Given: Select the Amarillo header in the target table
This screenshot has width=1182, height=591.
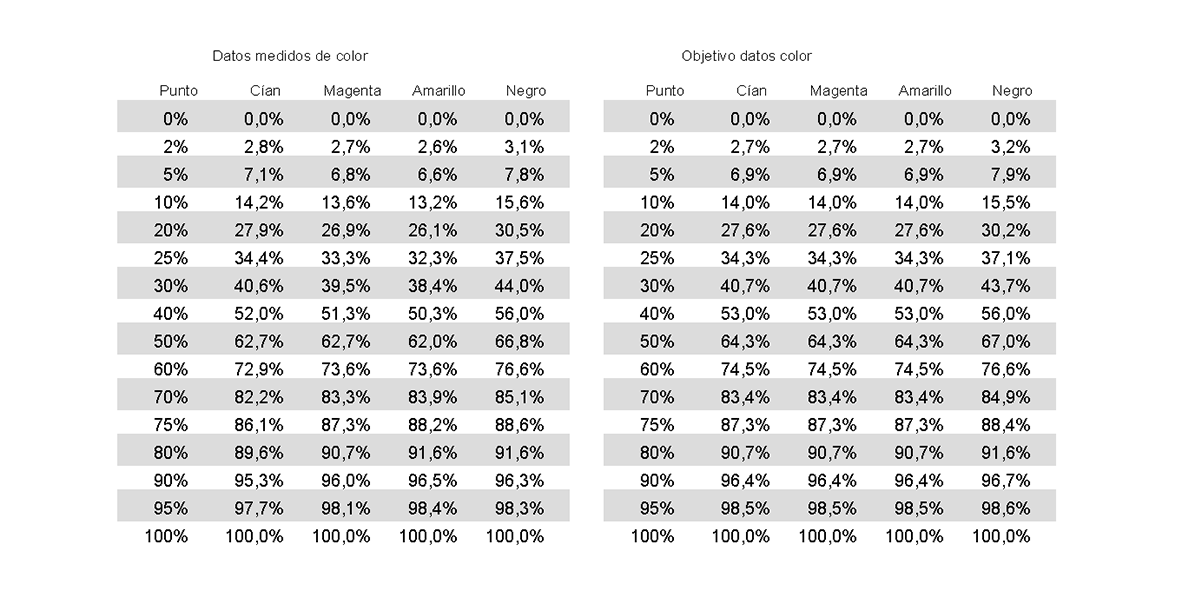Looking at the screenshot, I should pos(925,90).
